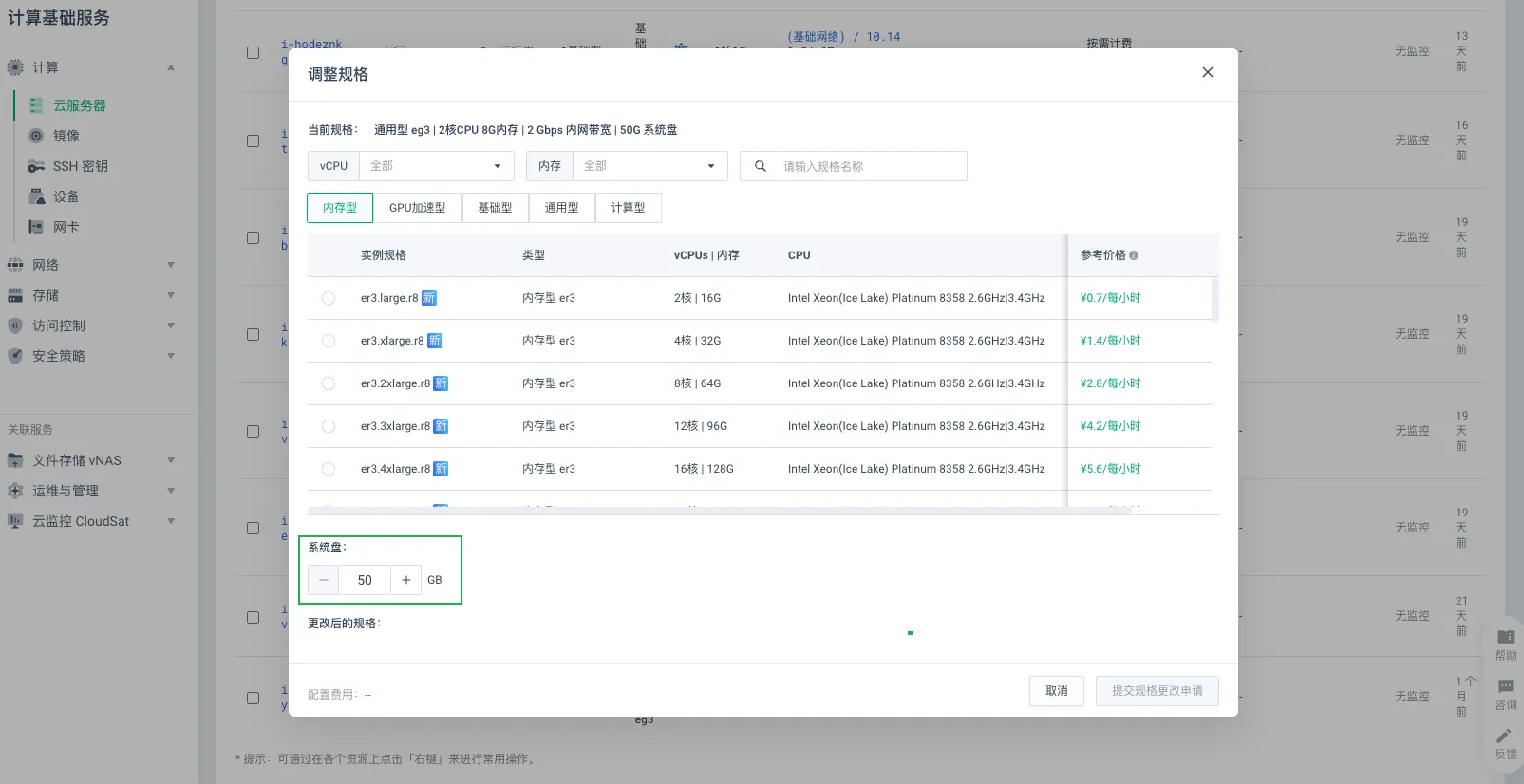Click the 存储 sidebar icon

(x=15, y=295)
